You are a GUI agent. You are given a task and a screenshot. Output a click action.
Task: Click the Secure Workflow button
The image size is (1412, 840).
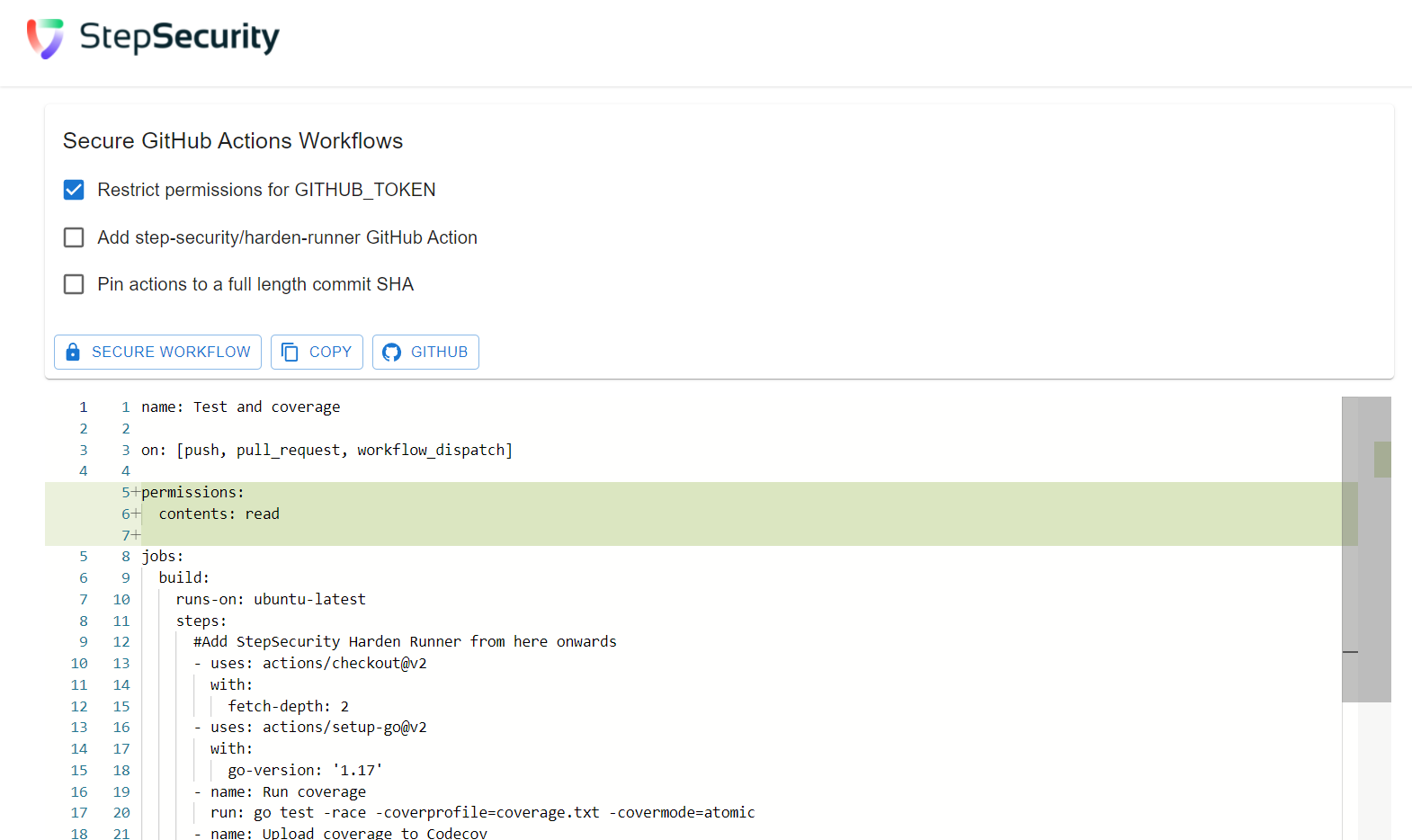coord(157,352)
